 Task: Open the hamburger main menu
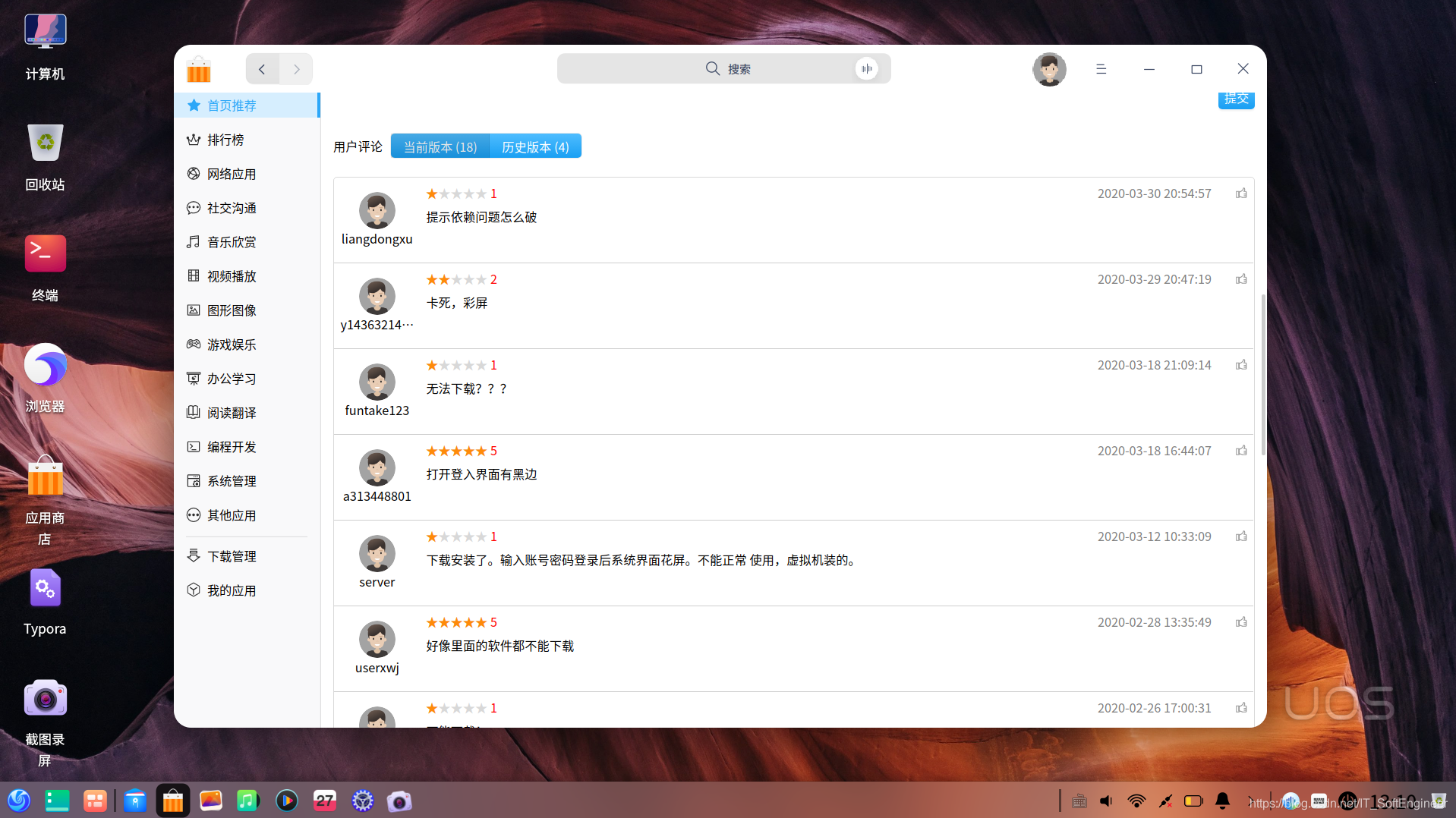click(1101, 69)
